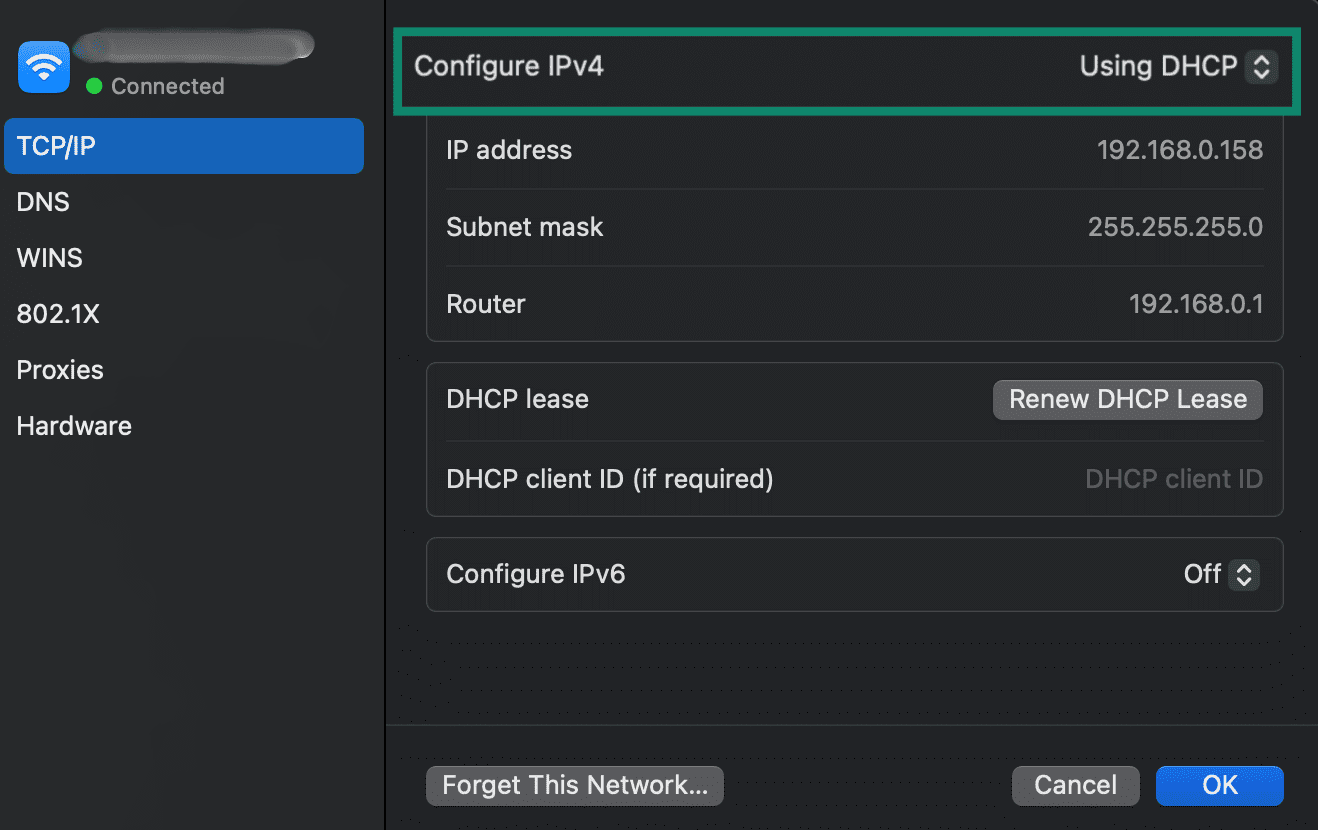This screenshot has height=830, width=1318.
Task: Select the DNS settings section
Action: [43, 201]
